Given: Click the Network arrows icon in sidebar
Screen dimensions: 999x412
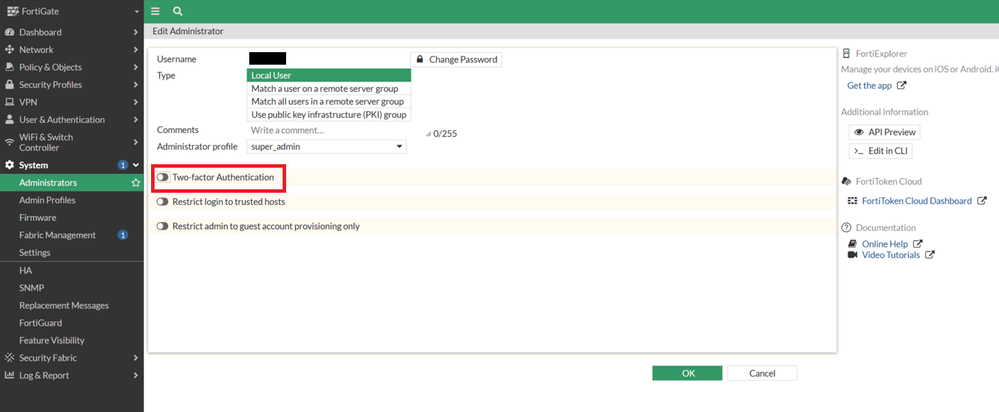Looking at the screenshot, I should pos(10,50).
